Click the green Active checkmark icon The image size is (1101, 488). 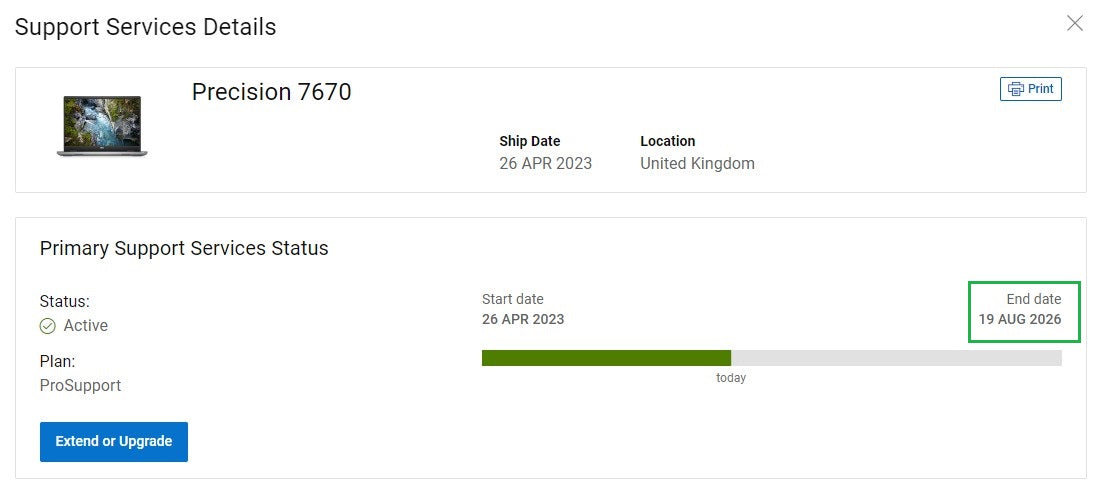click(48, 326)
